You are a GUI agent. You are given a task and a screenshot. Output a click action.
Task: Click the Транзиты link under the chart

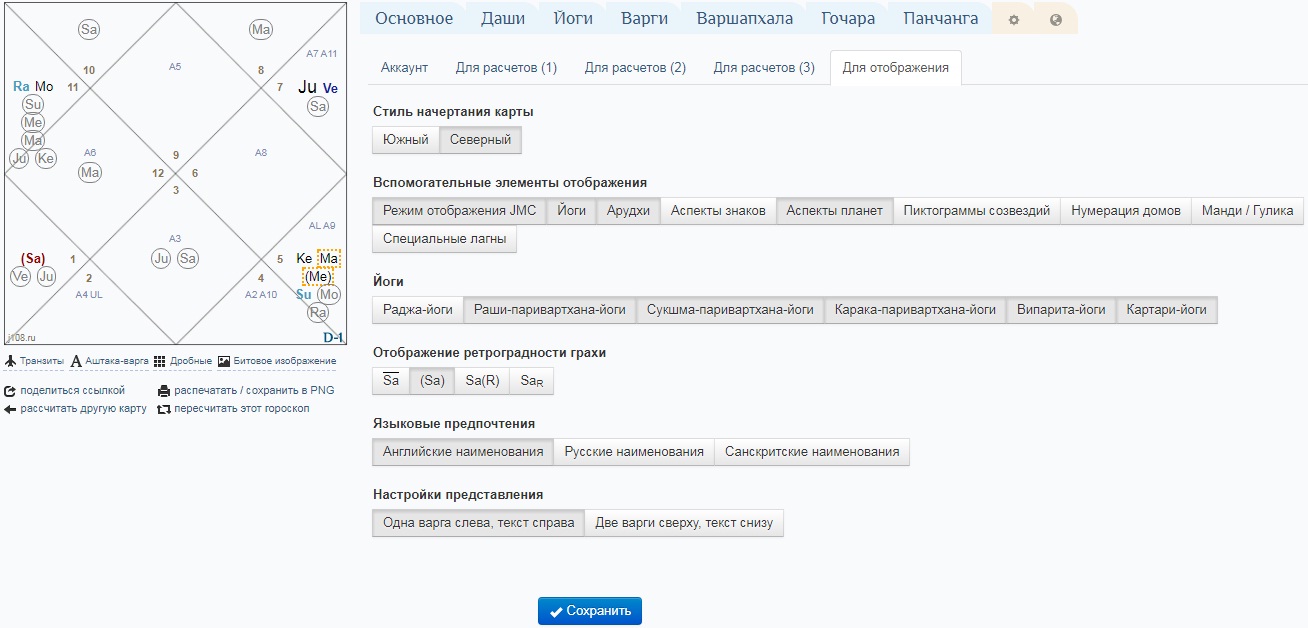coord(42,361)
